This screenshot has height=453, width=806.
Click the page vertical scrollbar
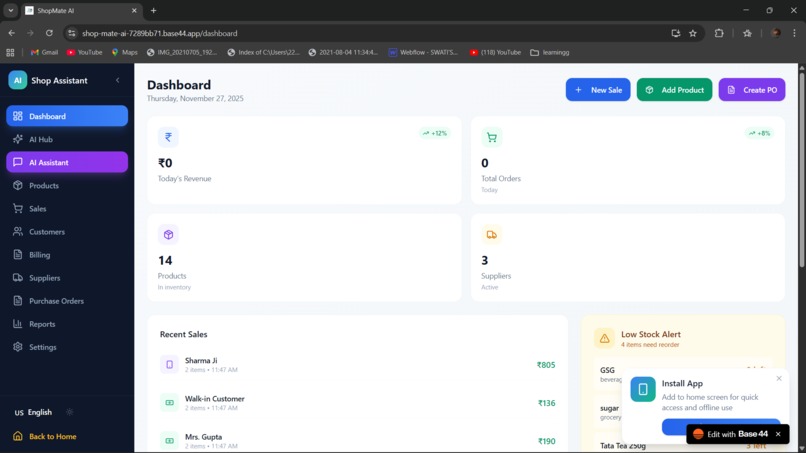click(801, 170)
